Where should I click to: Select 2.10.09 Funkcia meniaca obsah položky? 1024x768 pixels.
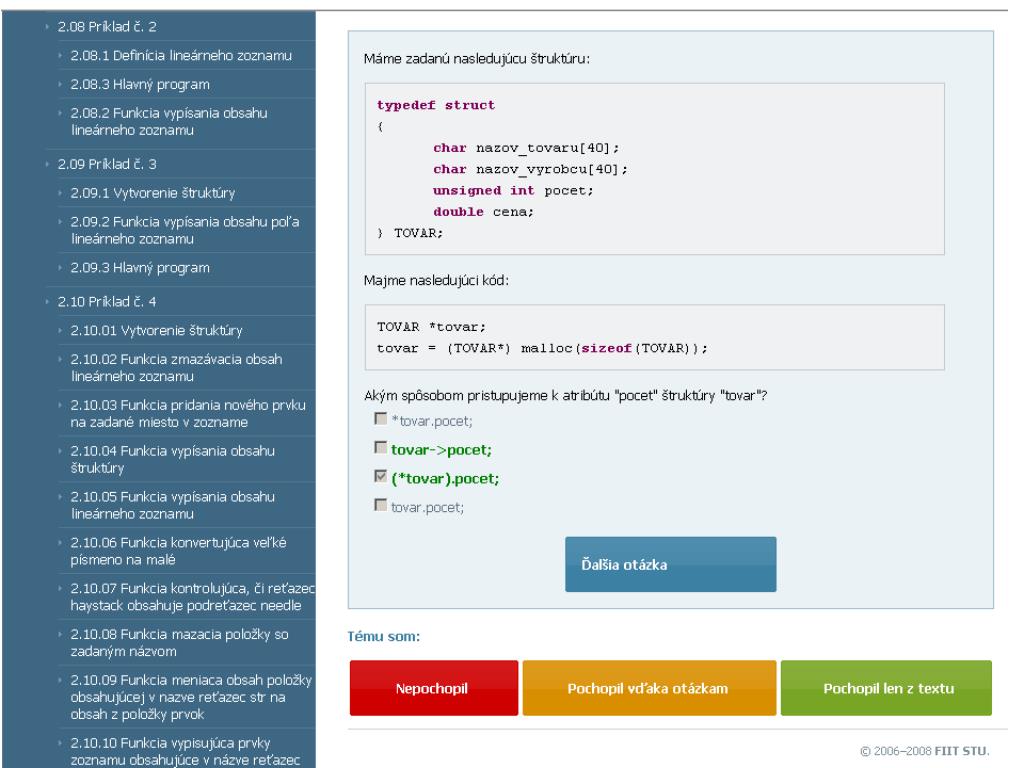coord(191,697)
